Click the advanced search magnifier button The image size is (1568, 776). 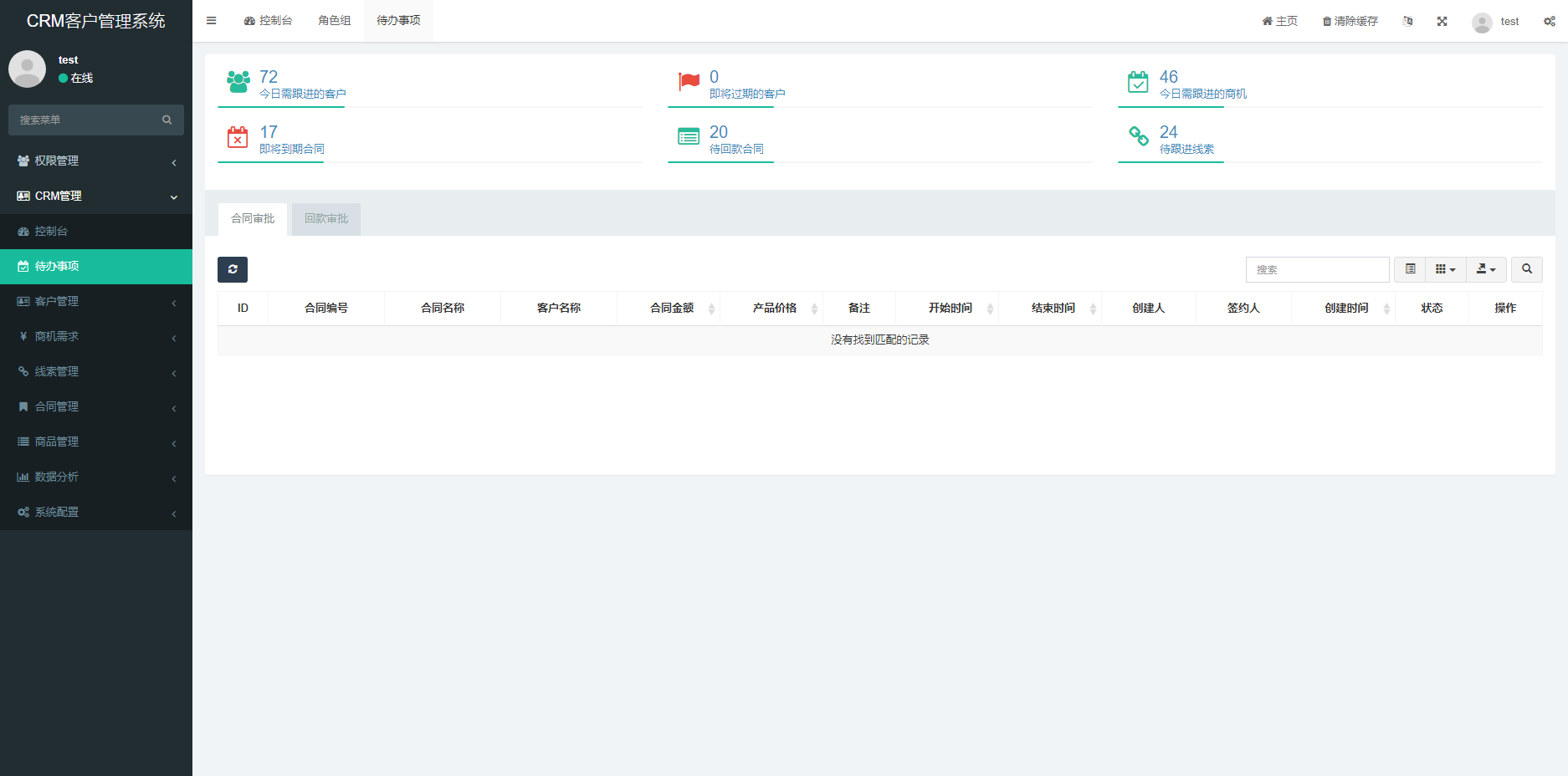1527,269
